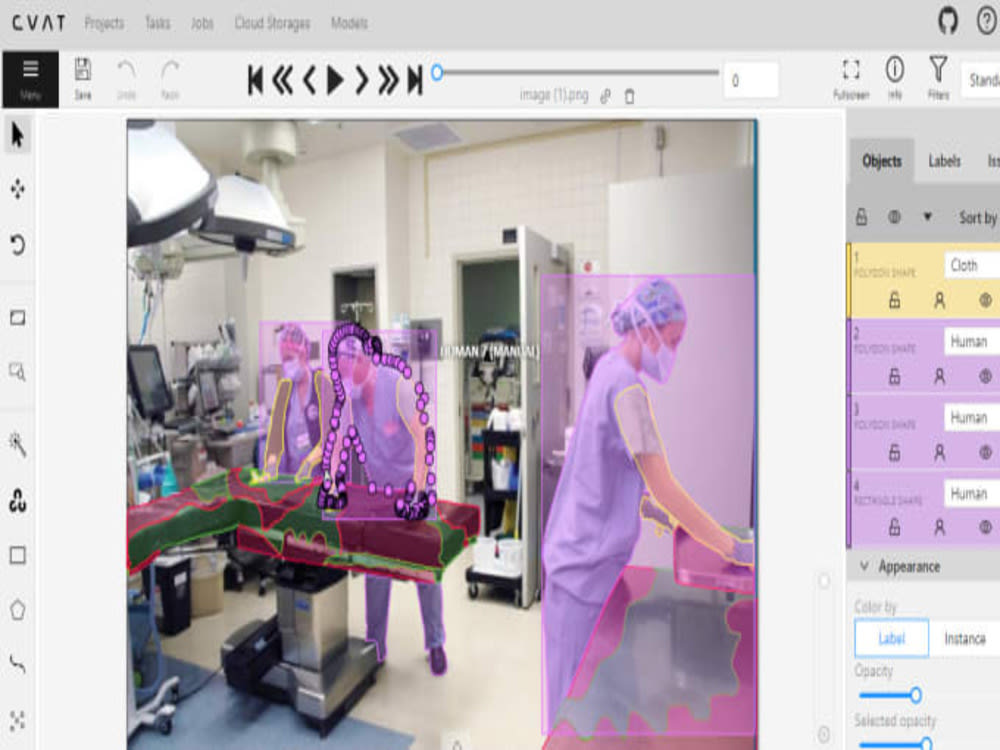Viewport: 1000px width, 750px height.
Task: Open the Human label dropdown of object 3
Action: (x=972, y=417)
